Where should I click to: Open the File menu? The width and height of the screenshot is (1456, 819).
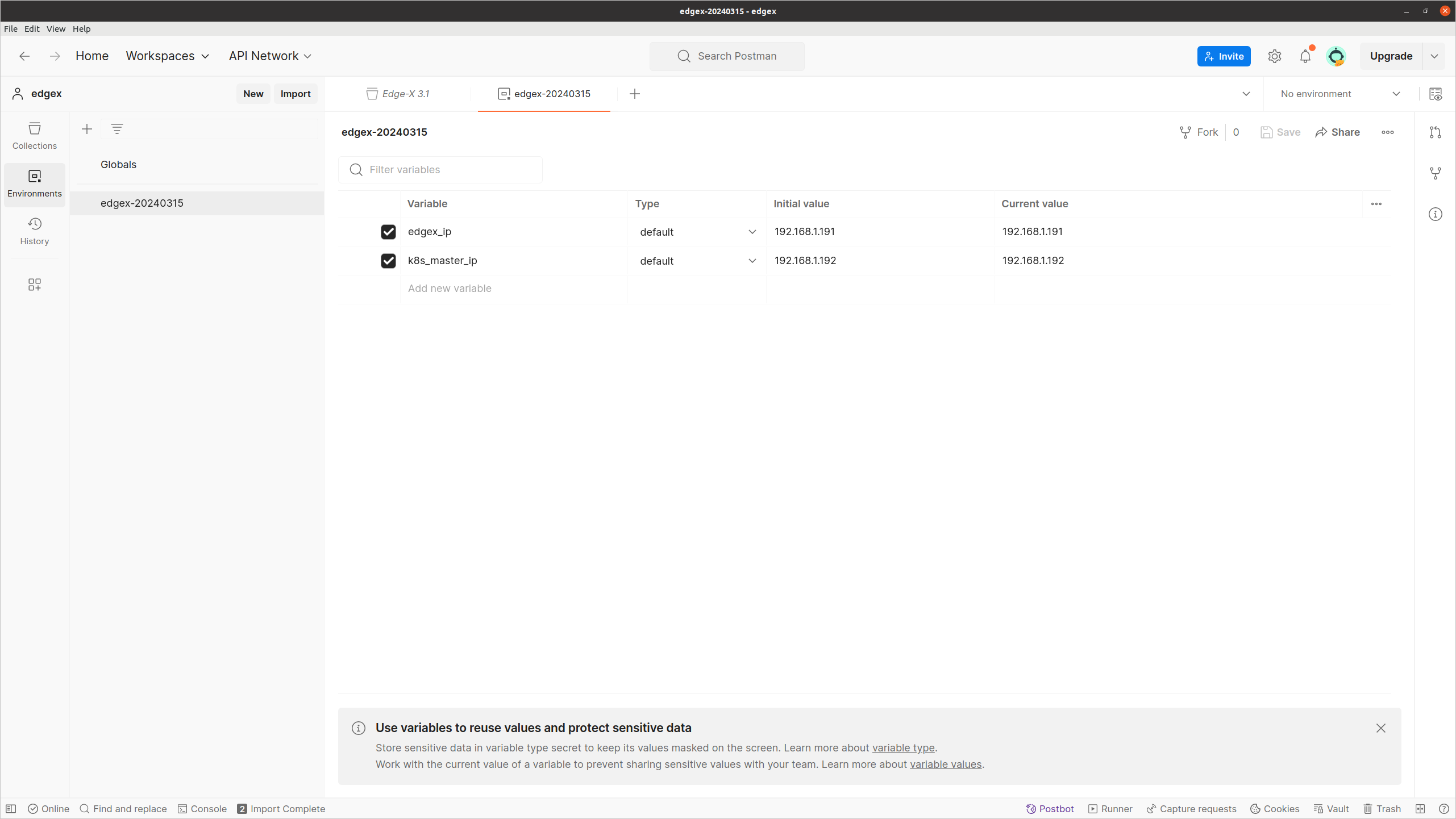pyautogui.click(x=11, y=28)
